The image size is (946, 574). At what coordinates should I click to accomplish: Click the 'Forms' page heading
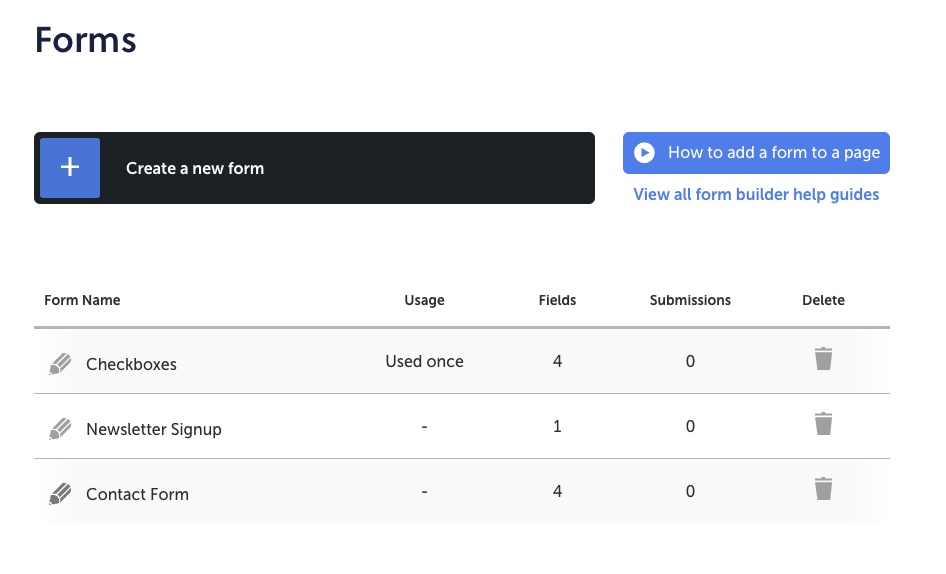[86, 40]
